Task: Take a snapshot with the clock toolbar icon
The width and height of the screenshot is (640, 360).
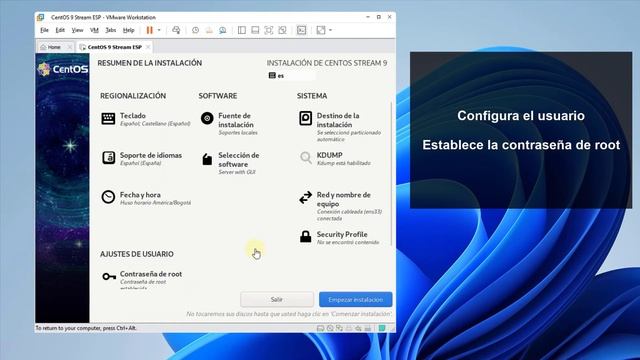Action: click(196, 30)
